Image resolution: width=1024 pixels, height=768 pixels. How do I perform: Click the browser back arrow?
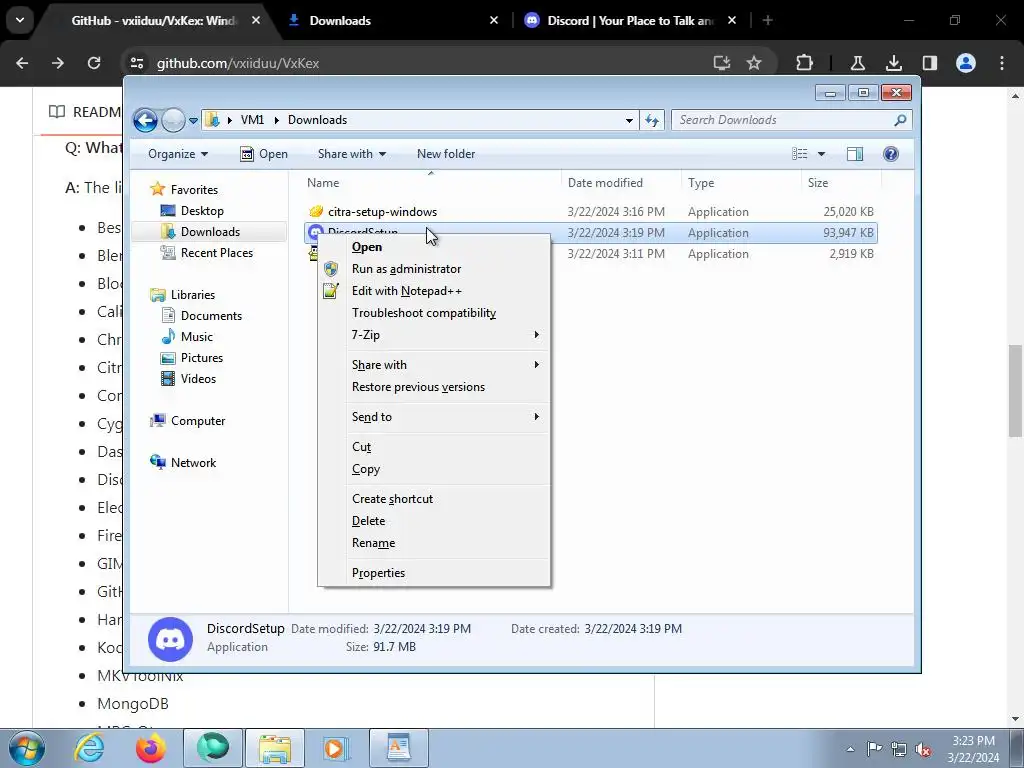tap(22, 63)
